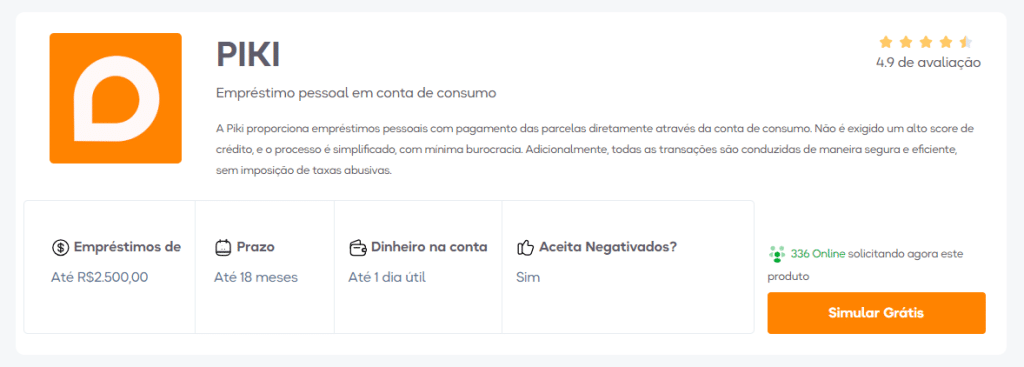Click the thumbs-up icon beside Aceita Negativados
The width and height of the screenshot is (1024, 367).
click(525, 247)
